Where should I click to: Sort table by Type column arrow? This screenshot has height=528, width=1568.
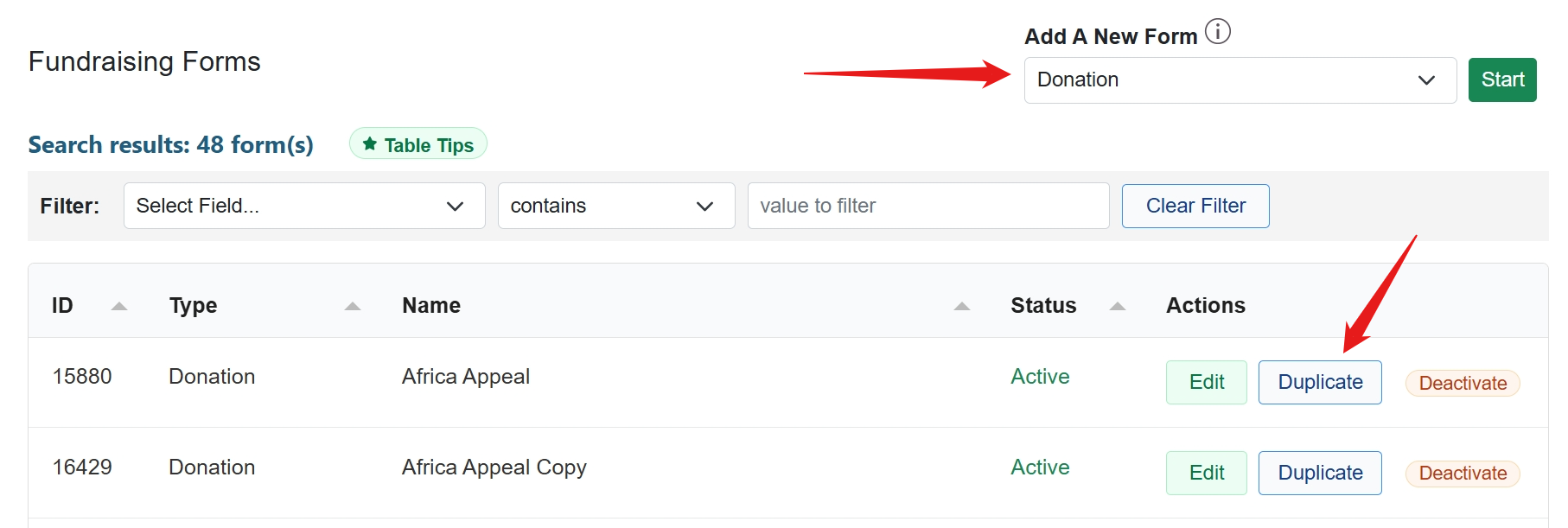(x=352, y=306)
